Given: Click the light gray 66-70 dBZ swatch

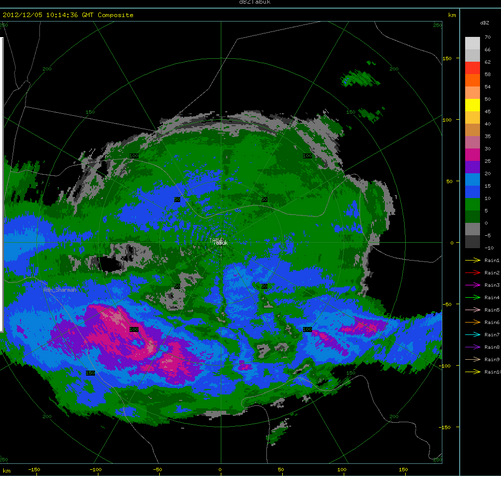Looking at the screenshot, I should point(473,43).
